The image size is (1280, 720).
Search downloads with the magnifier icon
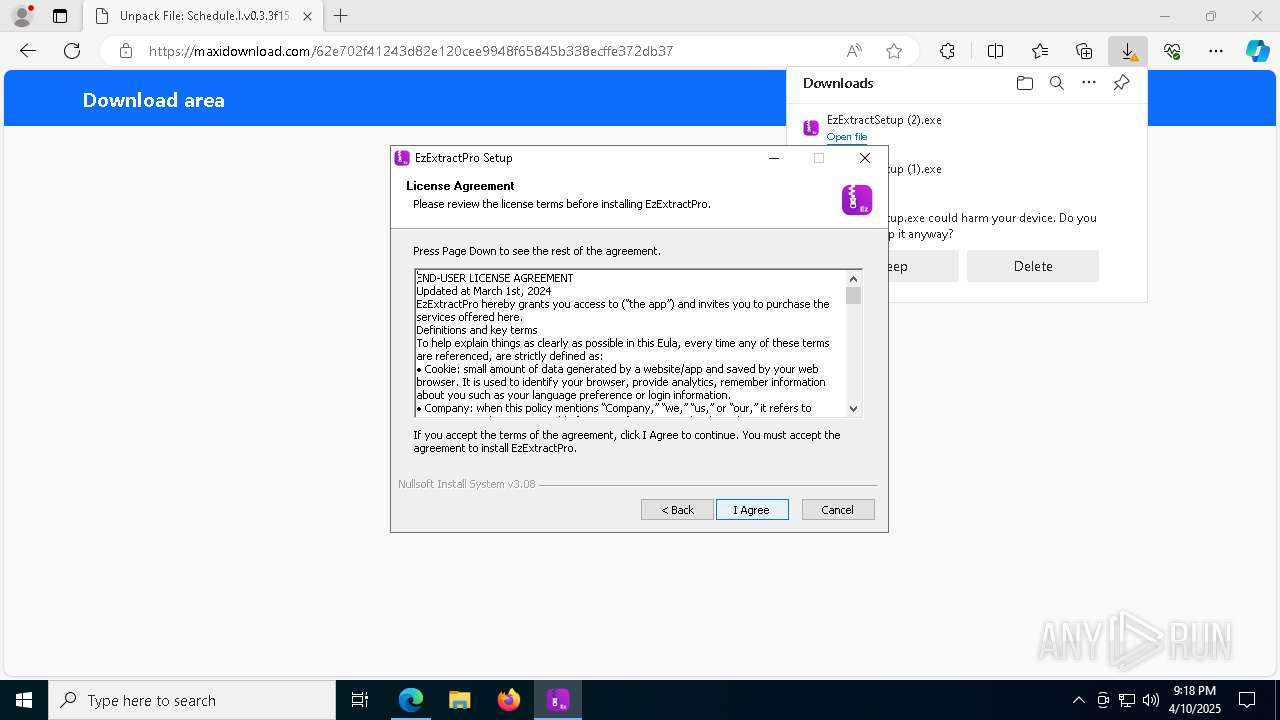coord(1057,83)
